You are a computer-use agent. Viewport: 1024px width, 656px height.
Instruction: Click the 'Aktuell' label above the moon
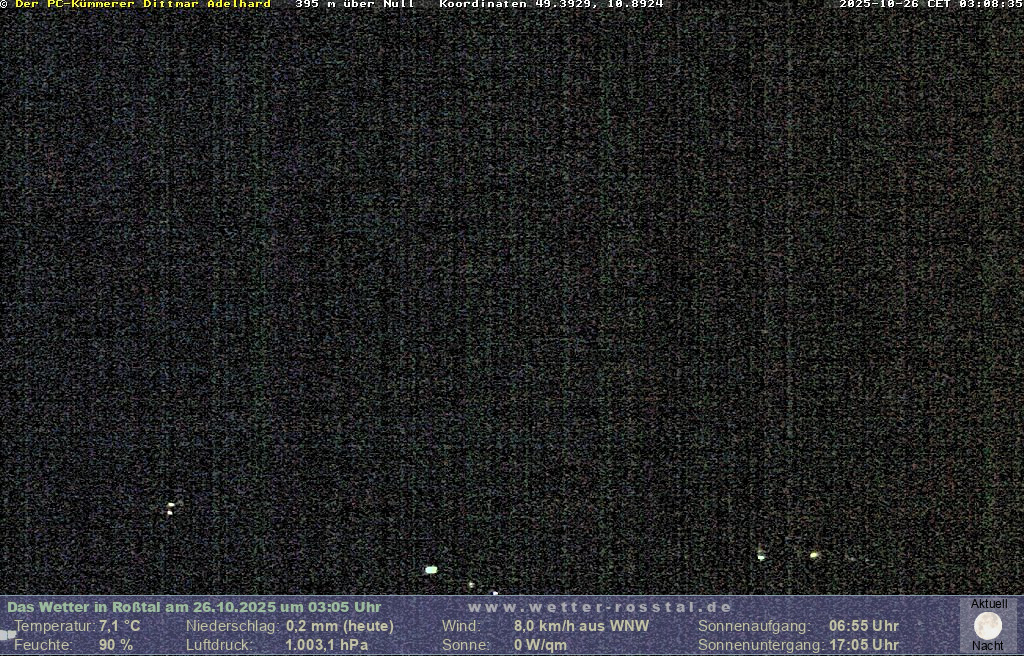(x=989, y=604)
